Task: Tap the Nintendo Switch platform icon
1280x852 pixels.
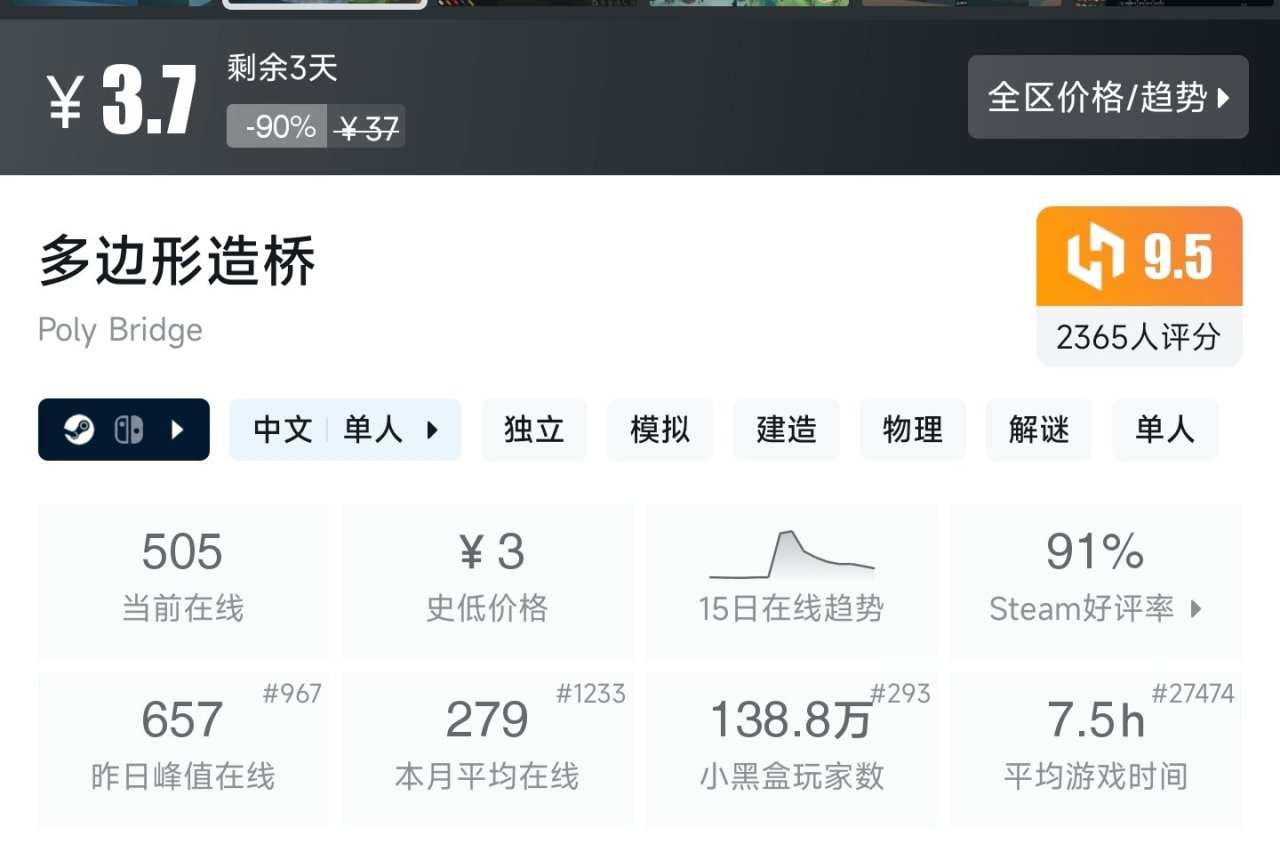Action: 128,430
